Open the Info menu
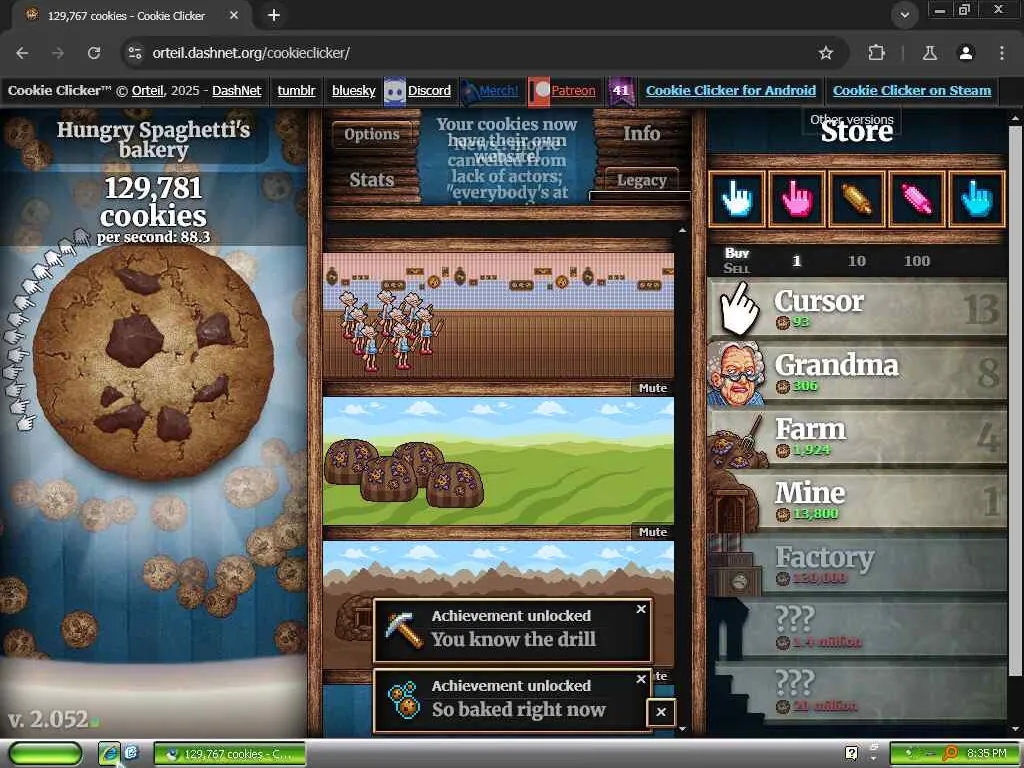The height and width of the screenshot is (768, 1024). pyautogui.click(x=641, y=133)
